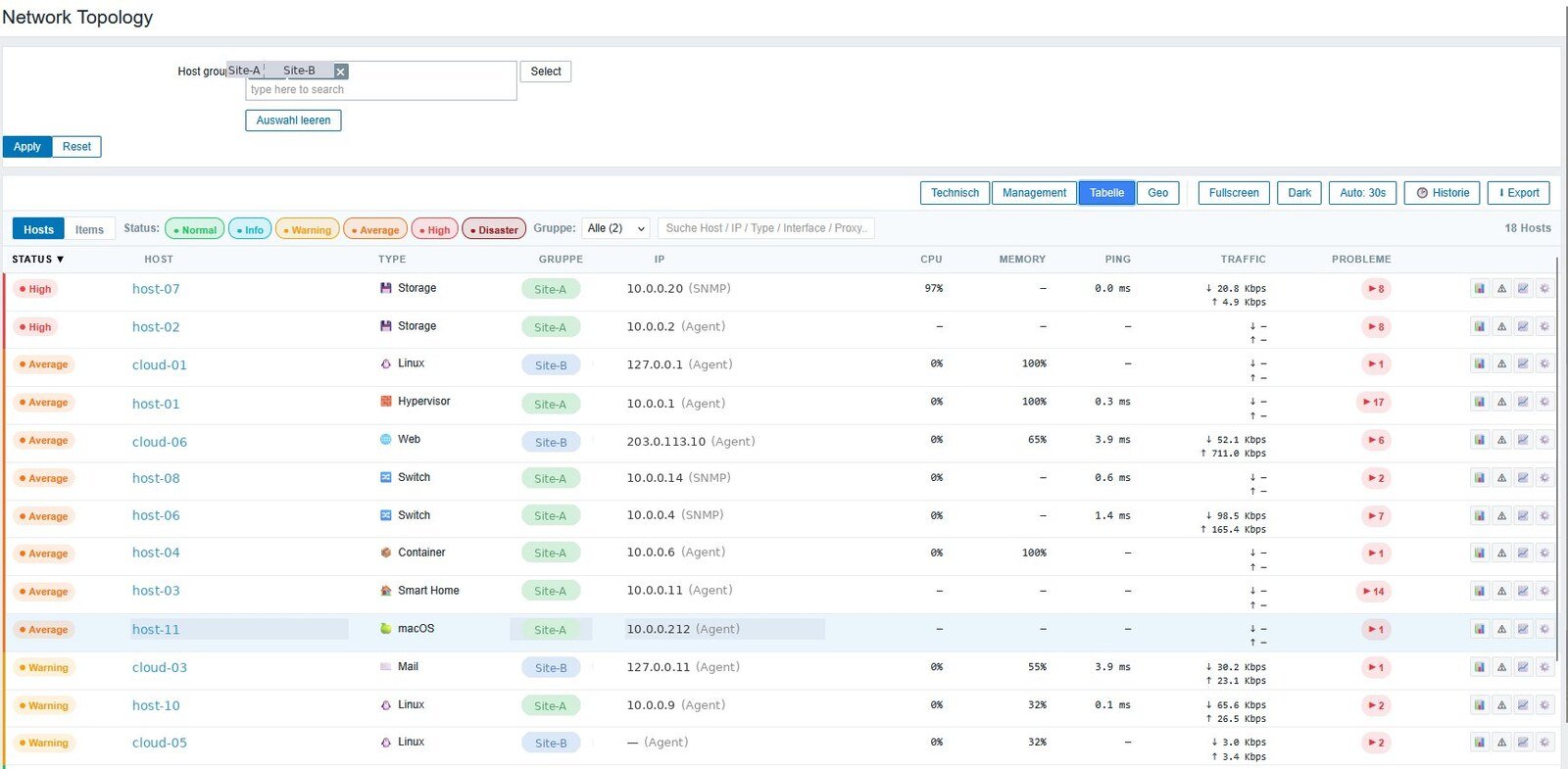This screenshot has height=769, width=1568.
Task: Remove Site-B tag with the x icon
Action: [x=340, y=72]
